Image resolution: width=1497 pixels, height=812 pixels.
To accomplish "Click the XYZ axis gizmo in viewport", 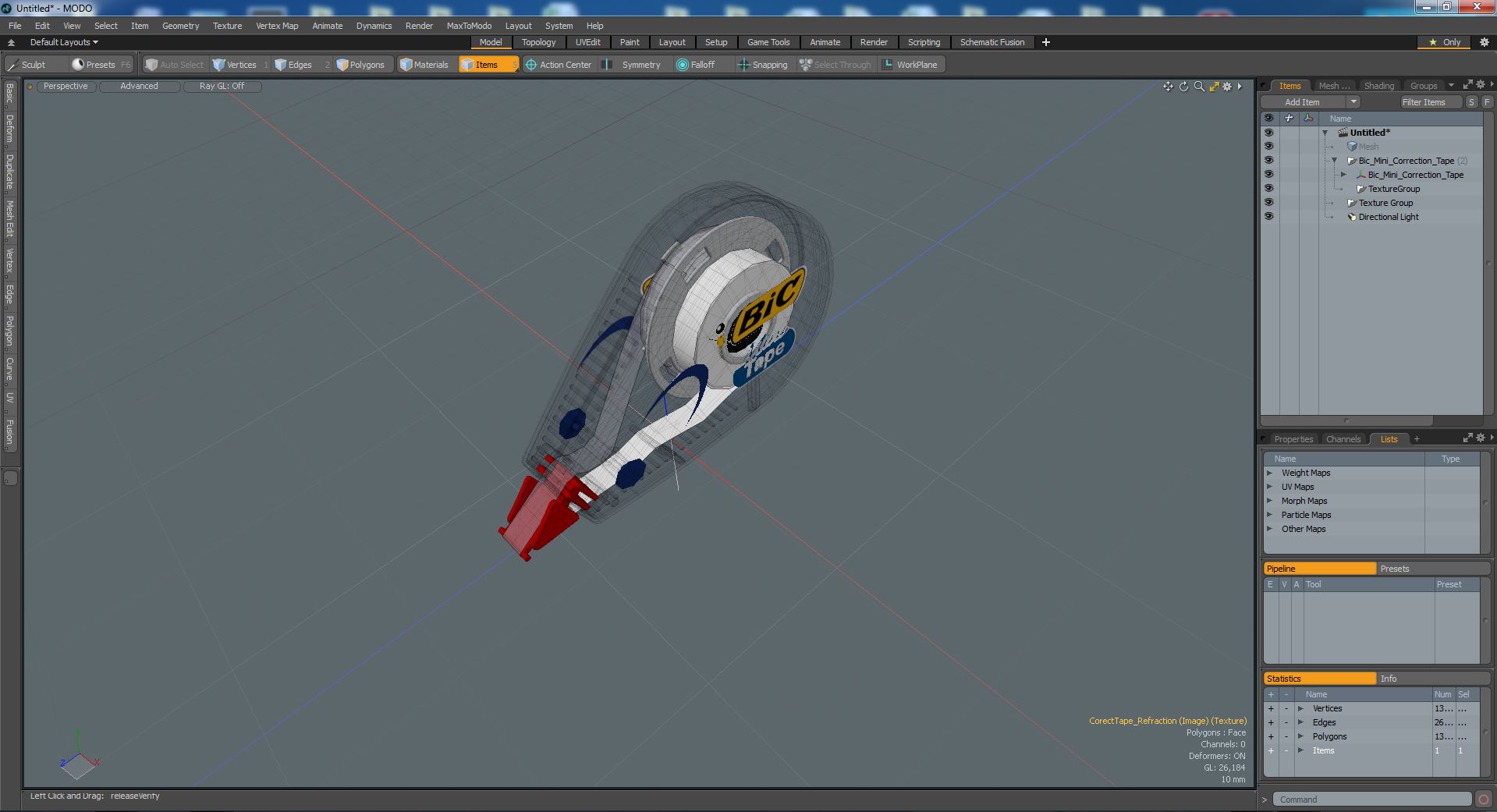I will click(78, 757).
